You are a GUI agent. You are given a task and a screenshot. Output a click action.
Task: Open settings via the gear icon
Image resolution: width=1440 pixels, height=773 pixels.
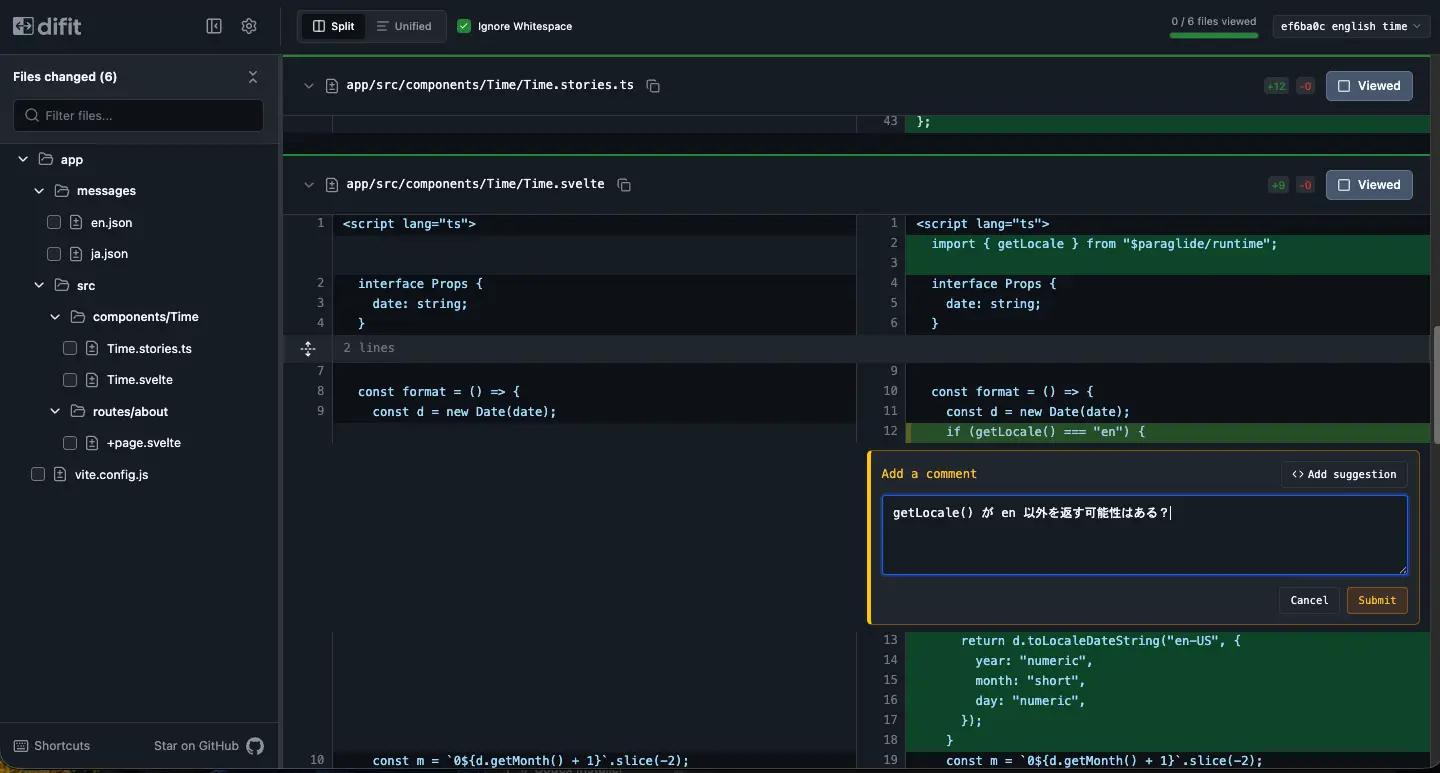[x=249, y=26]
